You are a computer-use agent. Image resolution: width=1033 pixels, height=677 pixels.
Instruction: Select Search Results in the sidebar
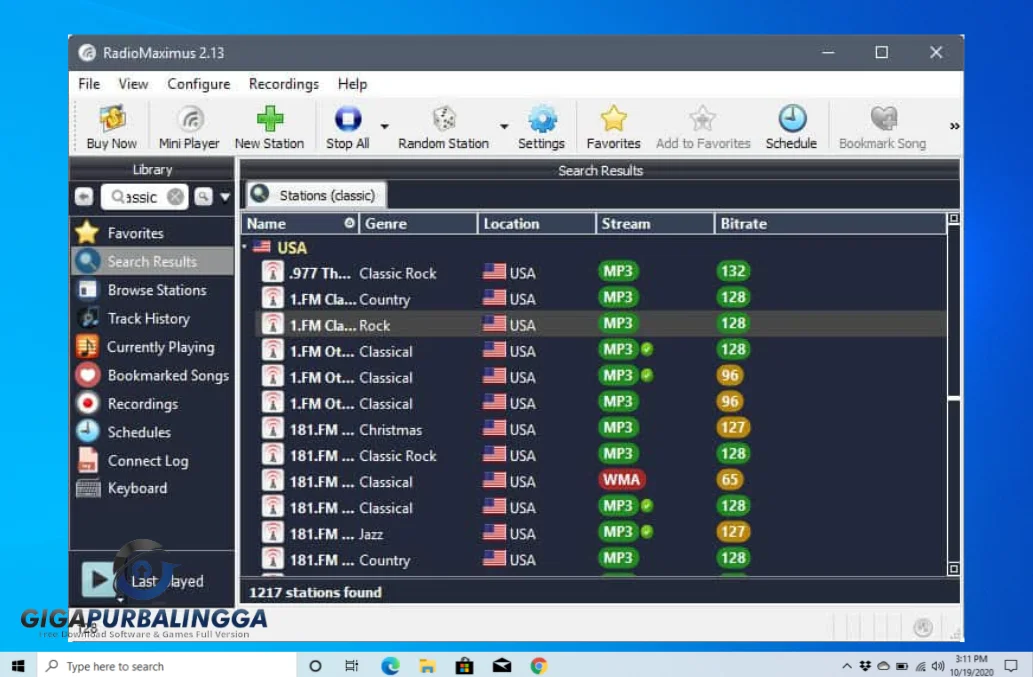[x=152, y=261]
